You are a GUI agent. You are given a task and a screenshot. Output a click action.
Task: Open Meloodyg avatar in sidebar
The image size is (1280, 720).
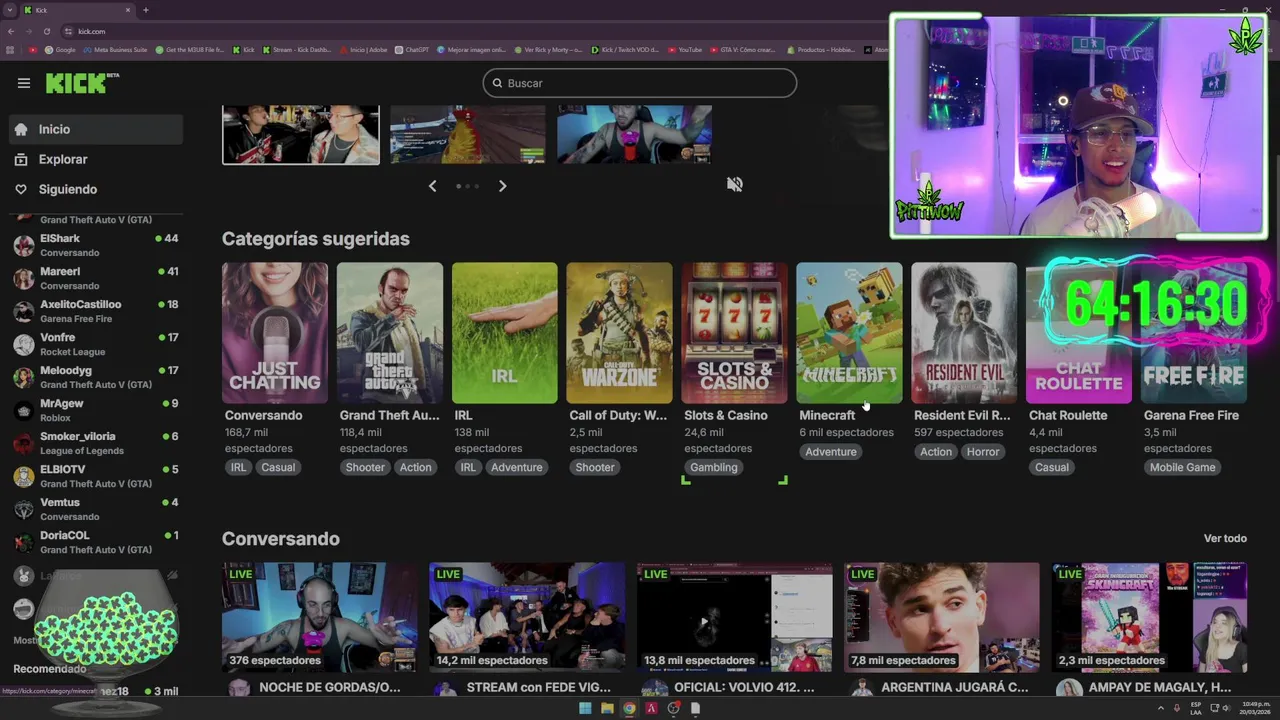point(24,377)
